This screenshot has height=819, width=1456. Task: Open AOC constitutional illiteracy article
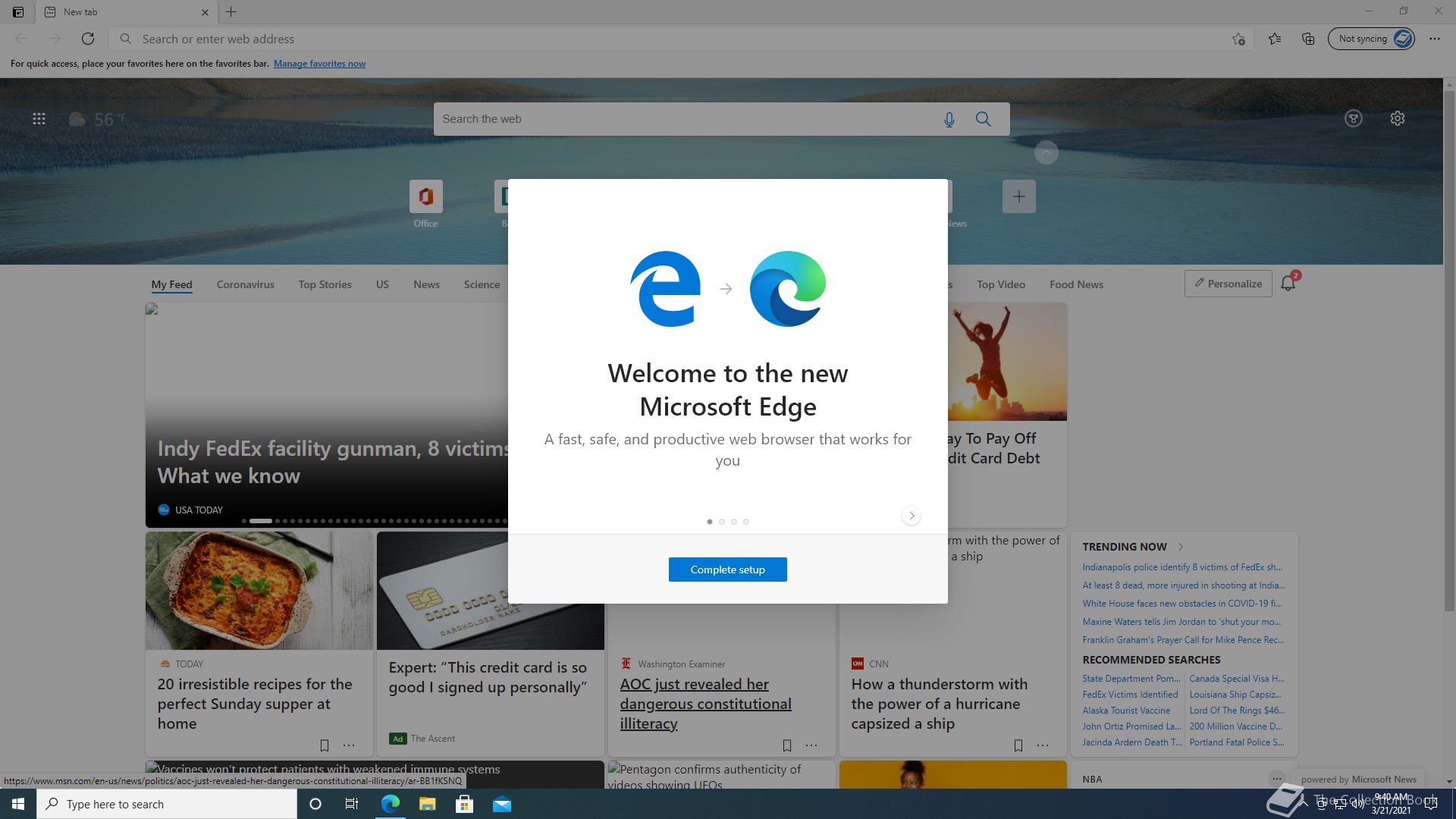coord(705,704)
